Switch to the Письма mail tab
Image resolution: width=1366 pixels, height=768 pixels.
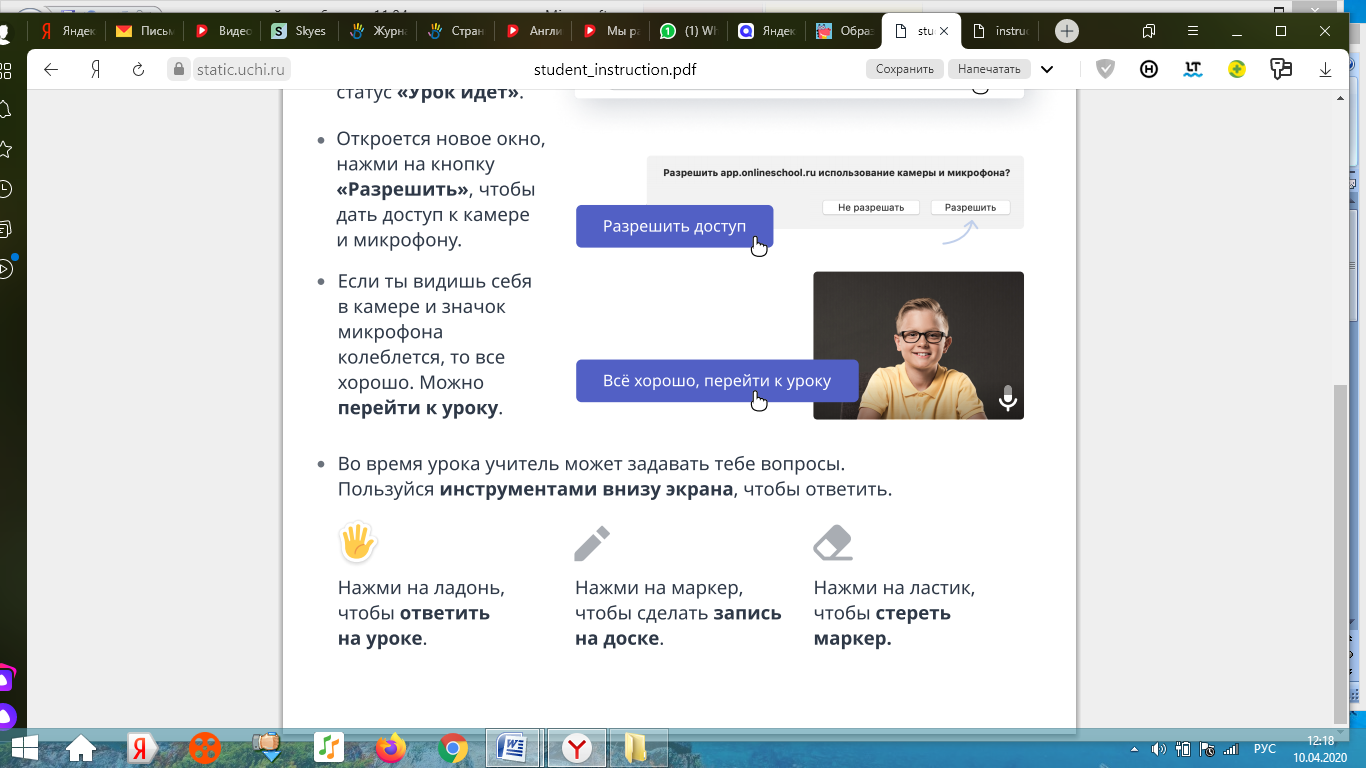pos(144,31)
